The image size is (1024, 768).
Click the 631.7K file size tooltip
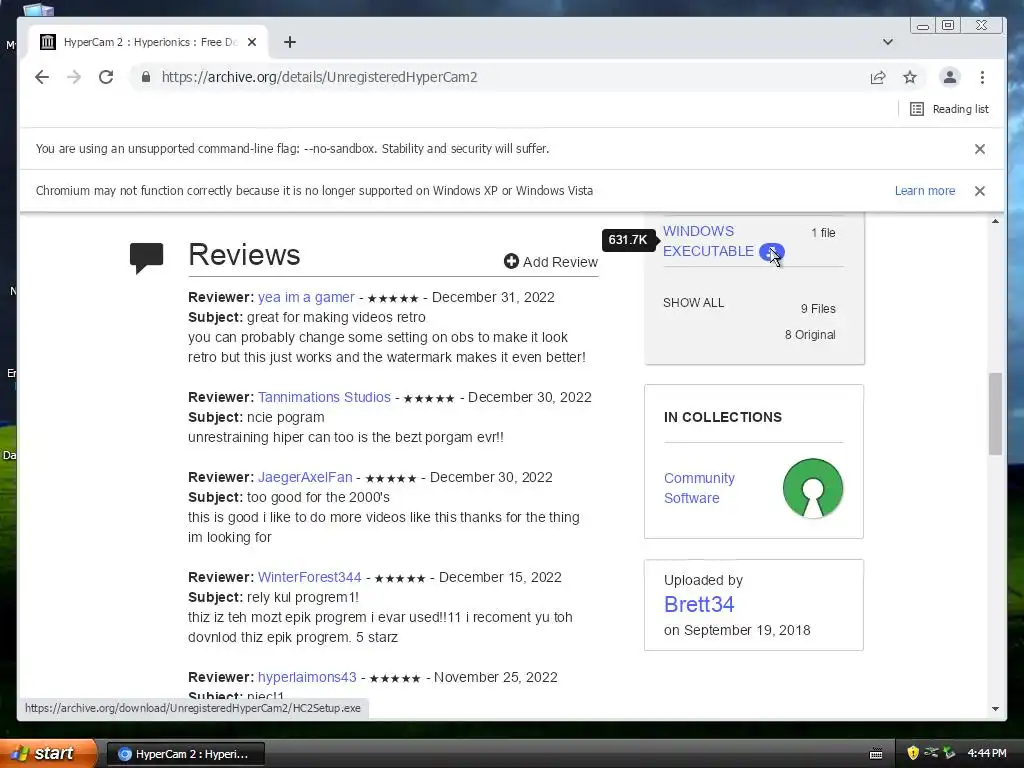pyautogui.click(x=628, y=240)
